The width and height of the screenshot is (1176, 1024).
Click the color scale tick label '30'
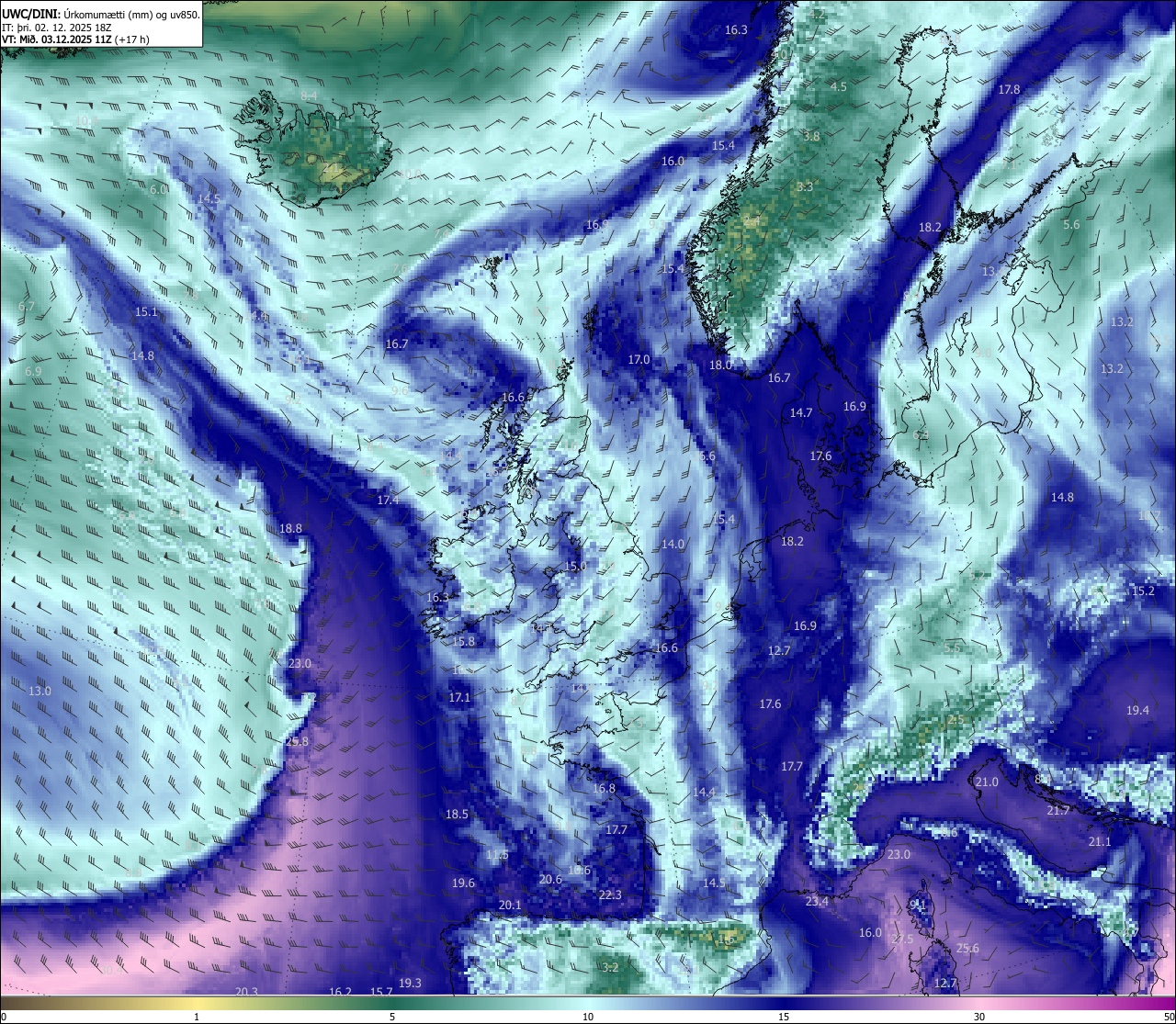point(979,1017)
